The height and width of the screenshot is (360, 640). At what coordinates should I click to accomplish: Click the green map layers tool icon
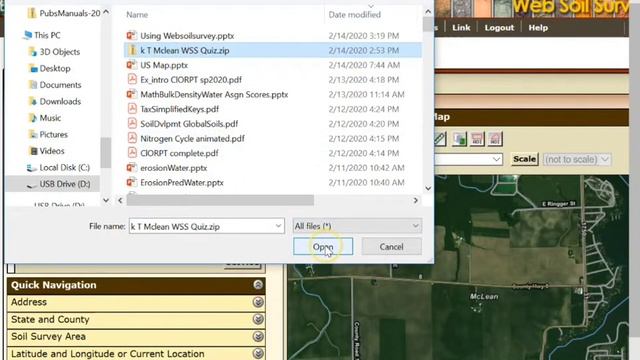click(x=459, y=139)
